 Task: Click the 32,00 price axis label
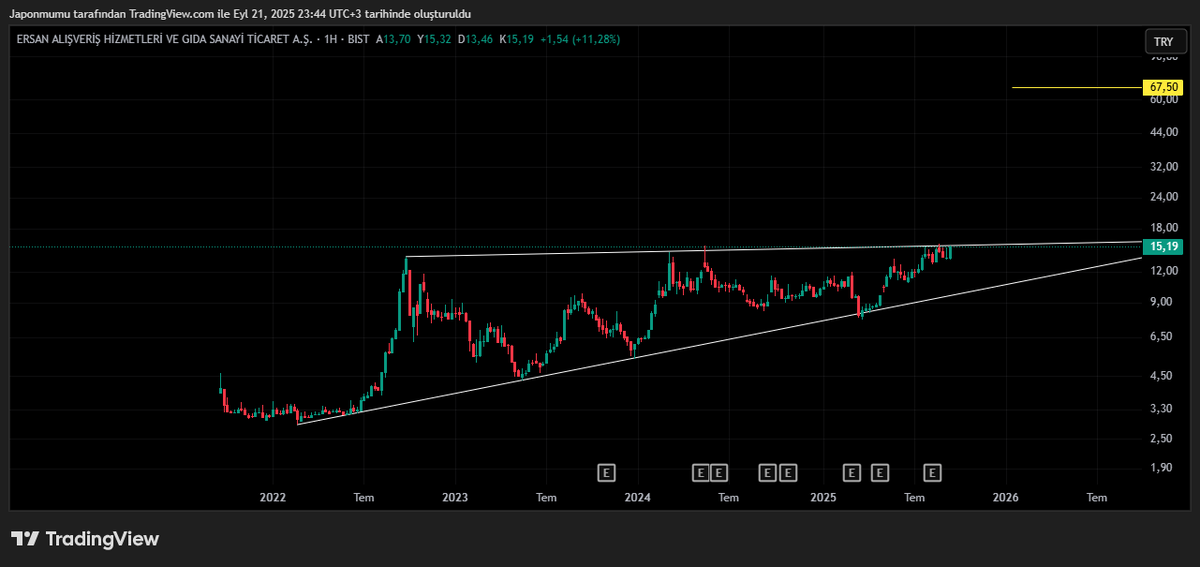(1164, 166)
